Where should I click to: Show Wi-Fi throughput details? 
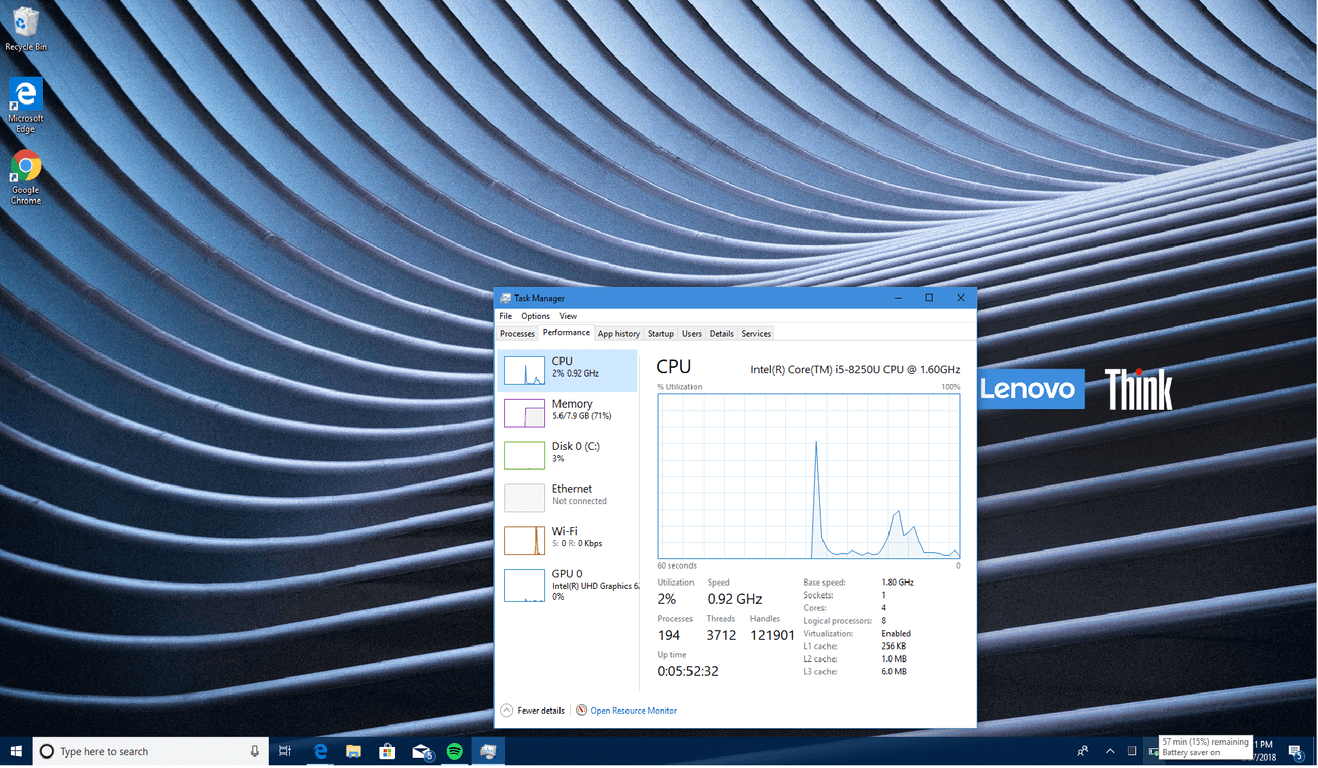567,537
